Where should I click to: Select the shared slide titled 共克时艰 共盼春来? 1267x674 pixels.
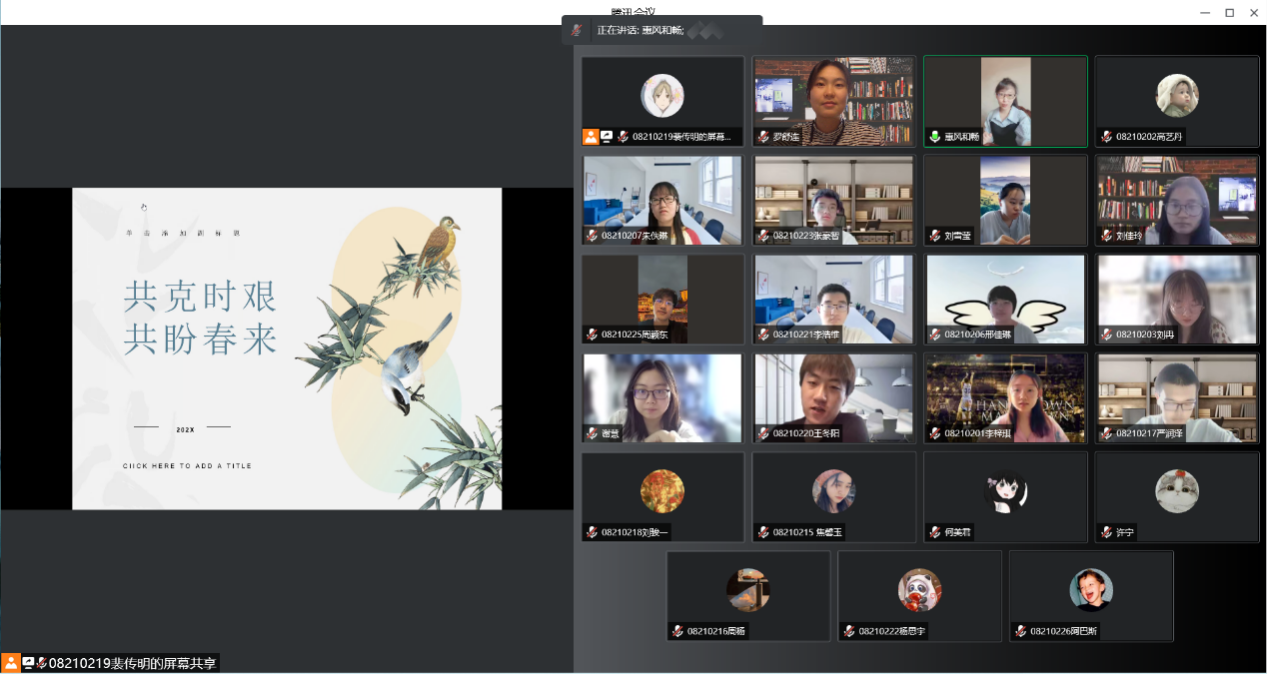point(286,348)
